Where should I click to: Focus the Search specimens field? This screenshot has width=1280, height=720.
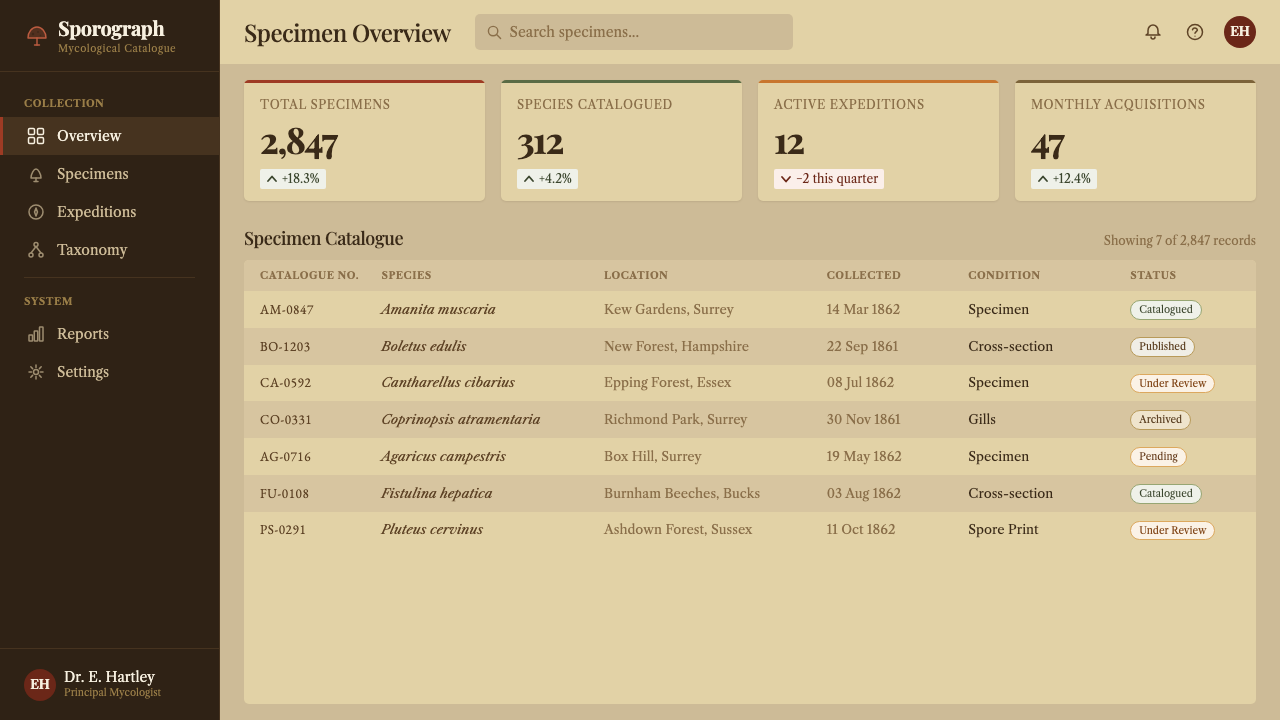[x=634, y=32]
